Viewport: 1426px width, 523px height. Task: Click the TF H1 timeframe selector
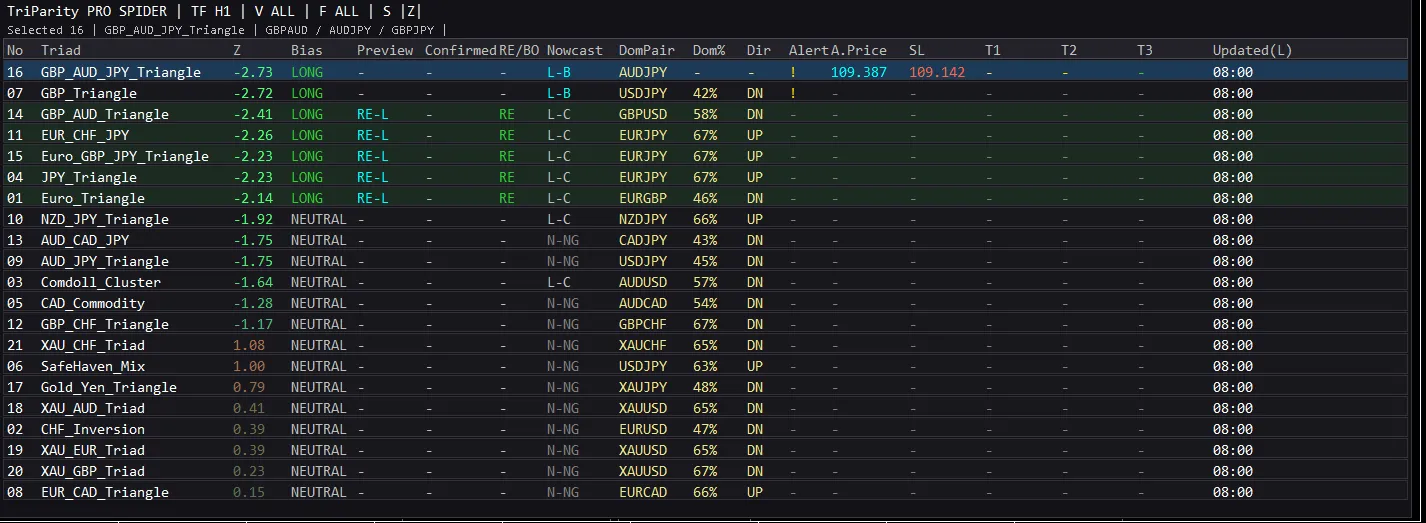coord(210,12)
